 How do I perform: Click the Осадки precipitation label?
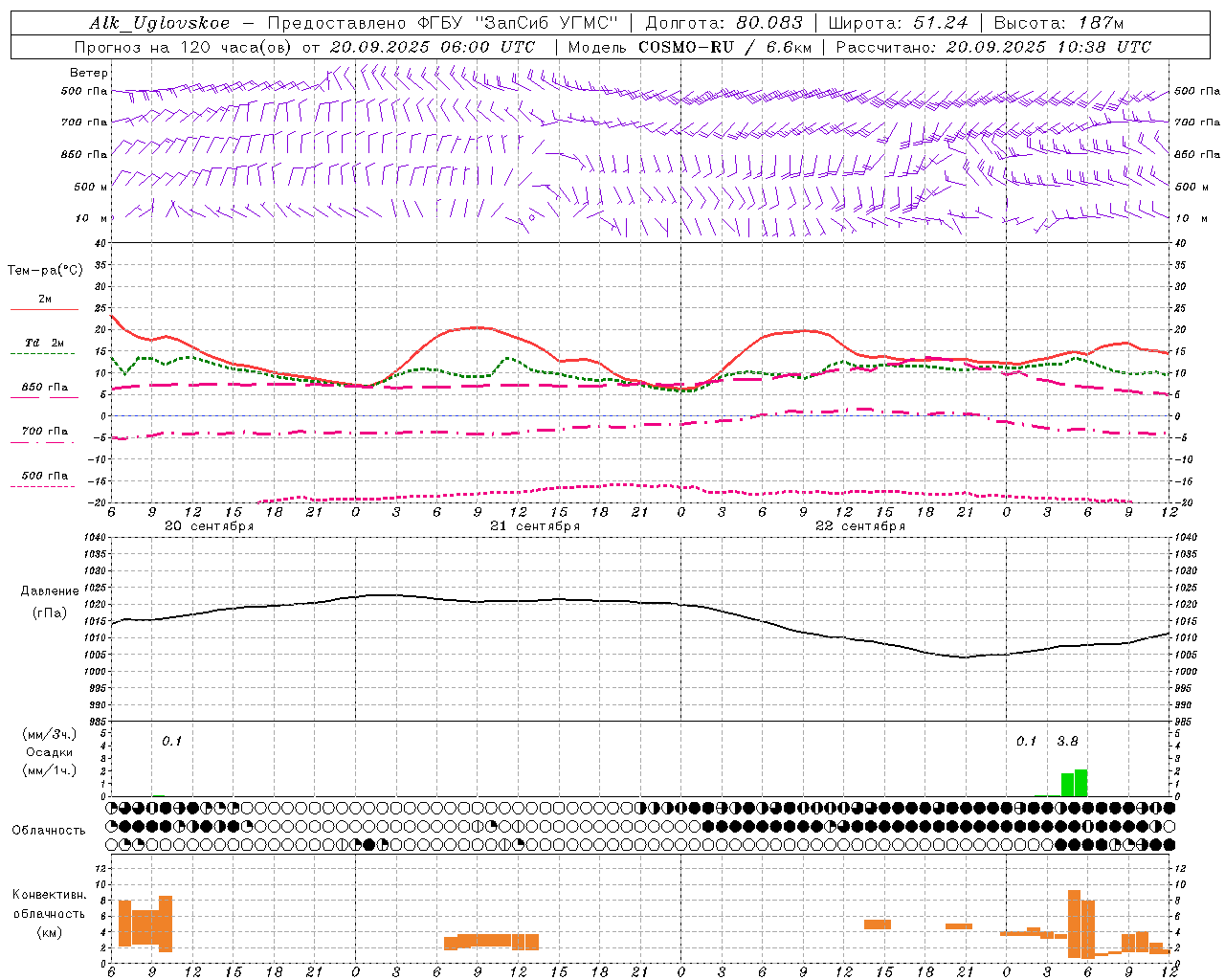click(x=50, y=752)
